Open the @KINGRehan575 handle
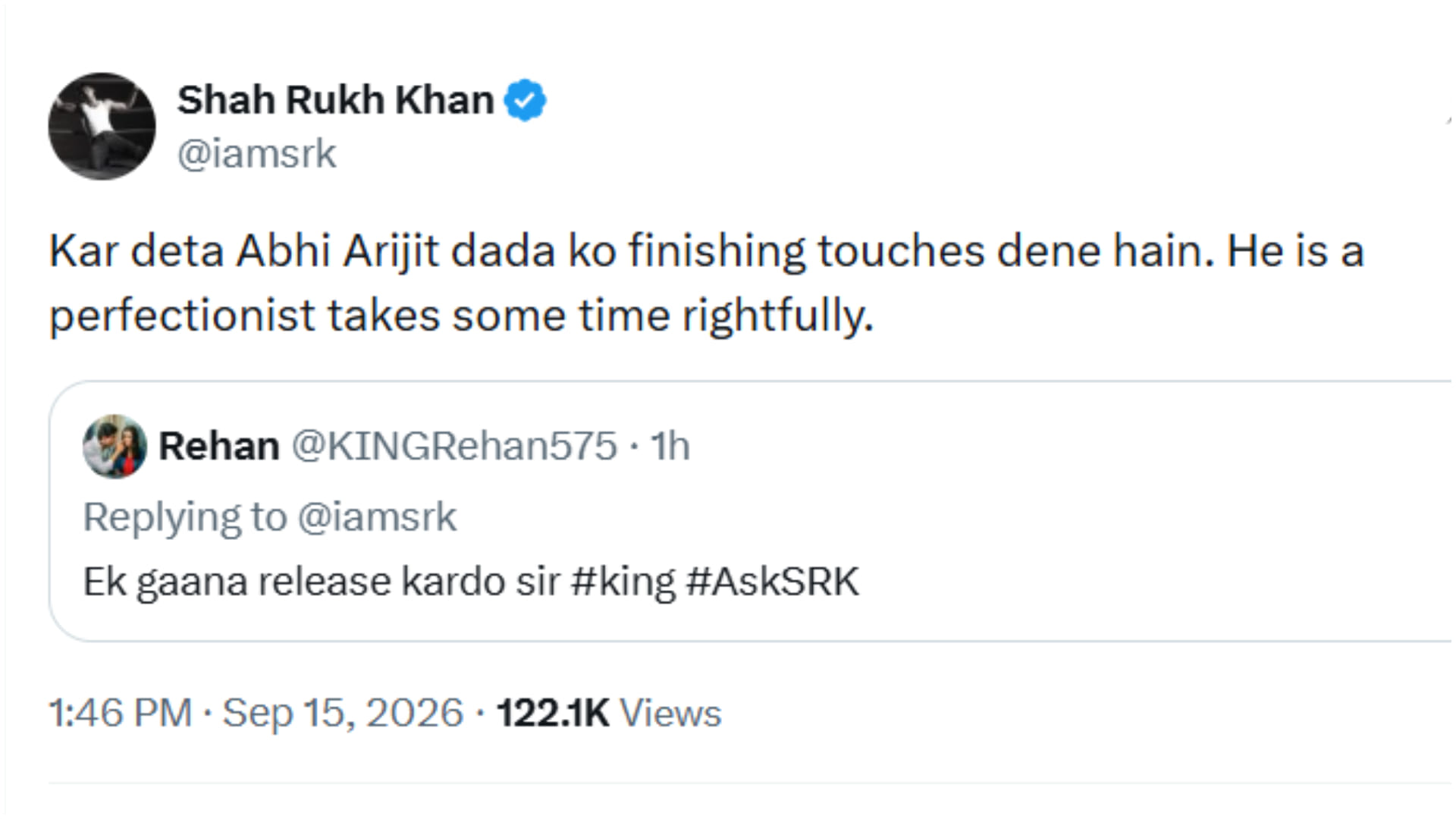Screen dimensions: 1456x819 coord(454,446)
